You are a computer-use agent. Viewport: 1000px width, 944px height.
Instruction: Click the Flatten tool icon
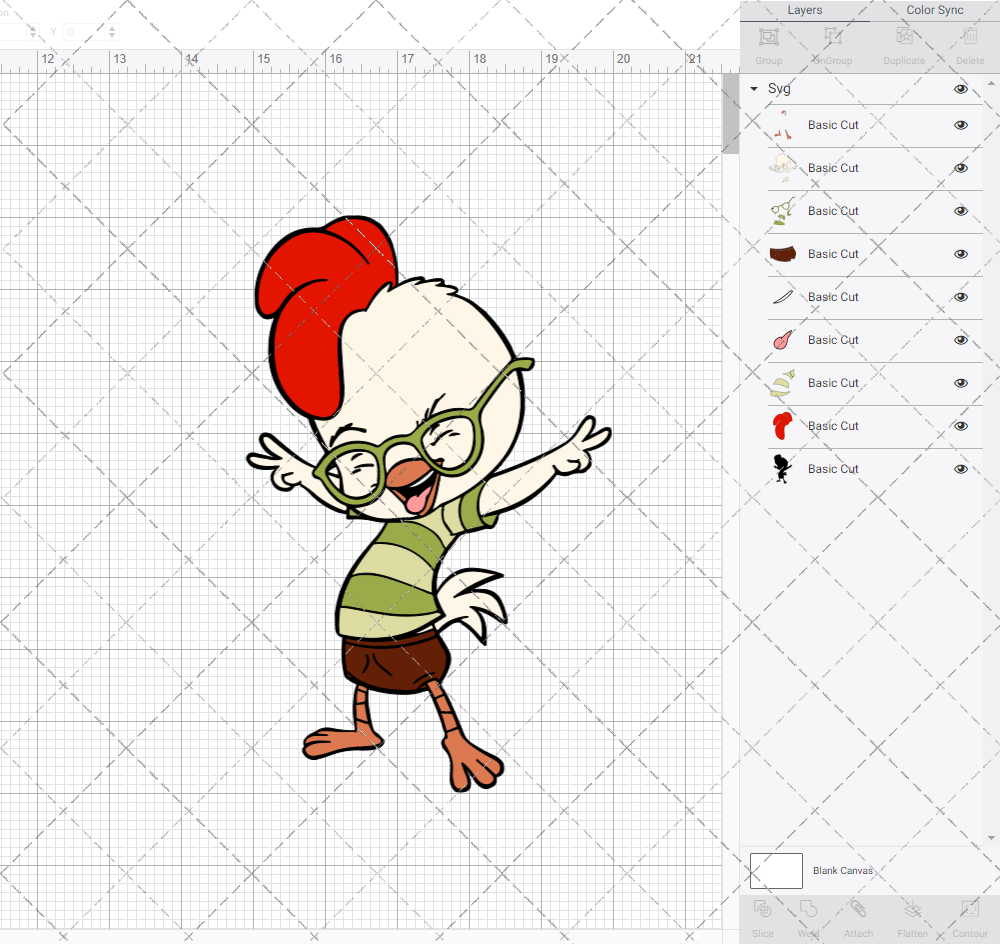coord(913,908)
